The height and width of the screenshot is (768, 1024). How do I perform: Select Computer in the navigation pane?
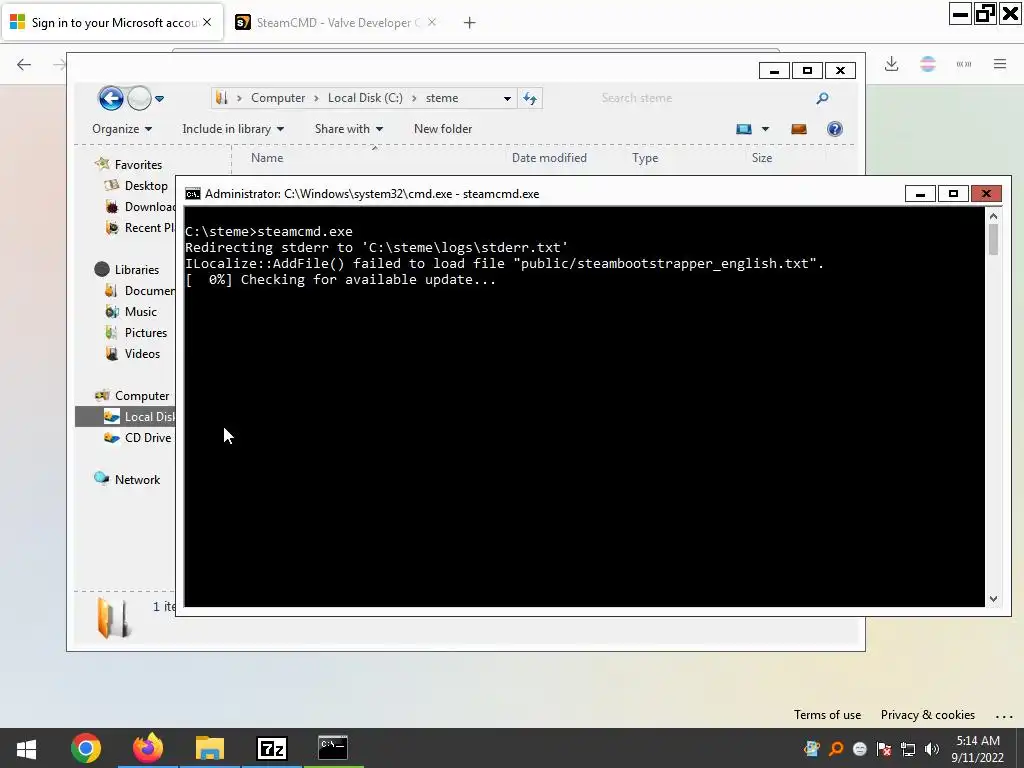click(142, 396)
